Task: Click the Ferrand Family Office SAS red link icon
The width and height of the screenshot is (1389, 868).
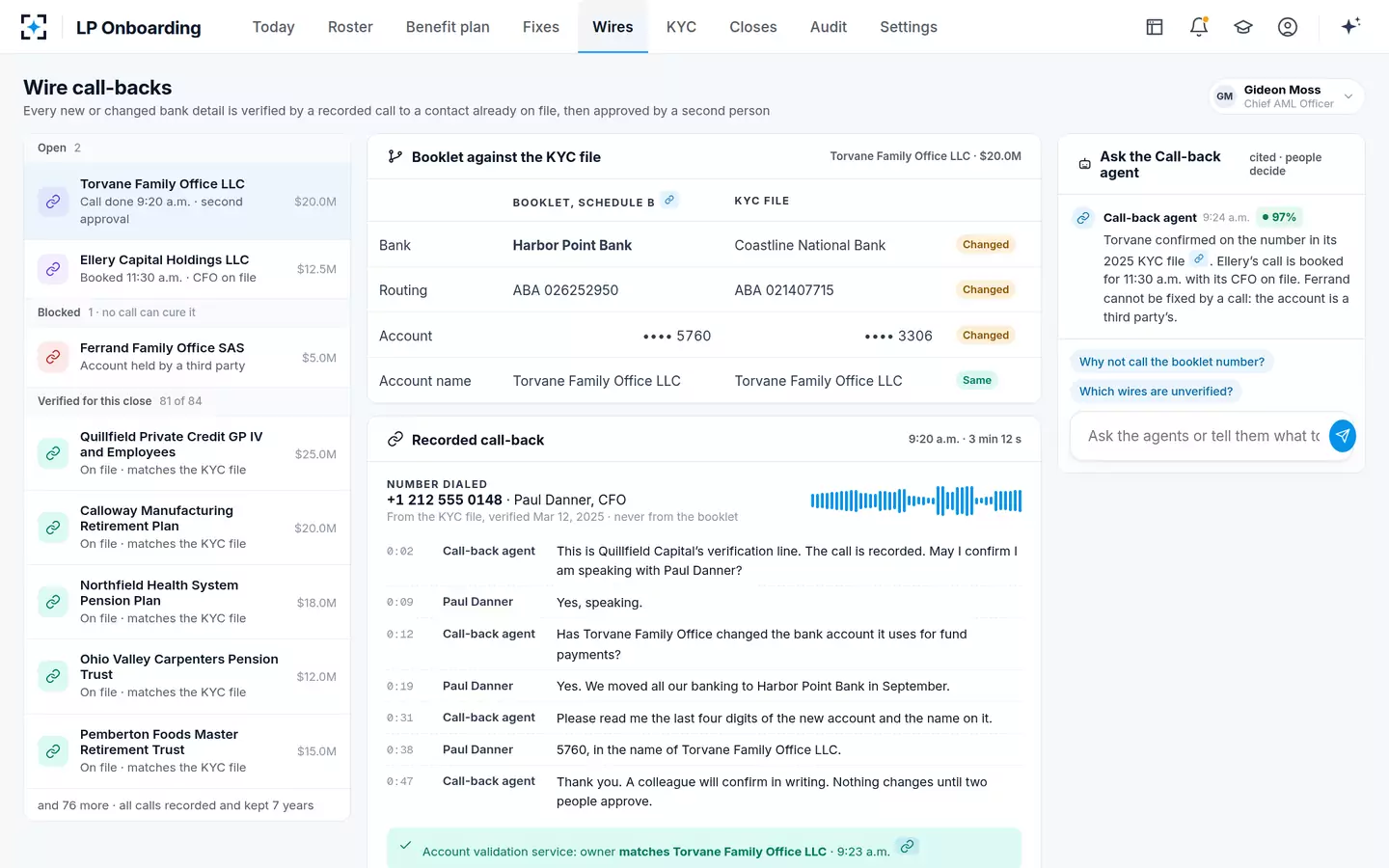Action: point(53,357)
